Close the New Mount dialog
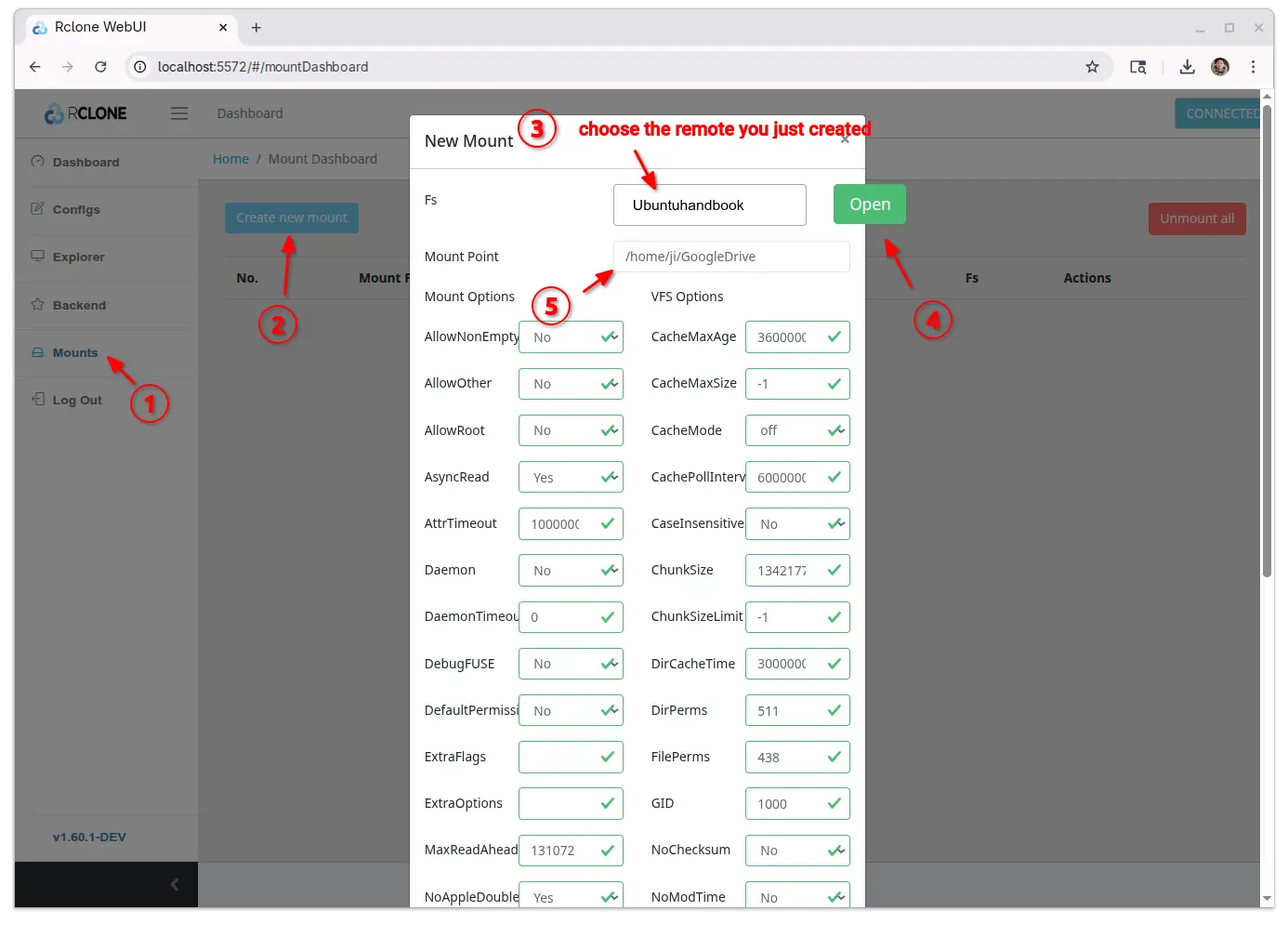Image resolution: width=1288 pixels, height=937 pixels. [x=845, y=140]
